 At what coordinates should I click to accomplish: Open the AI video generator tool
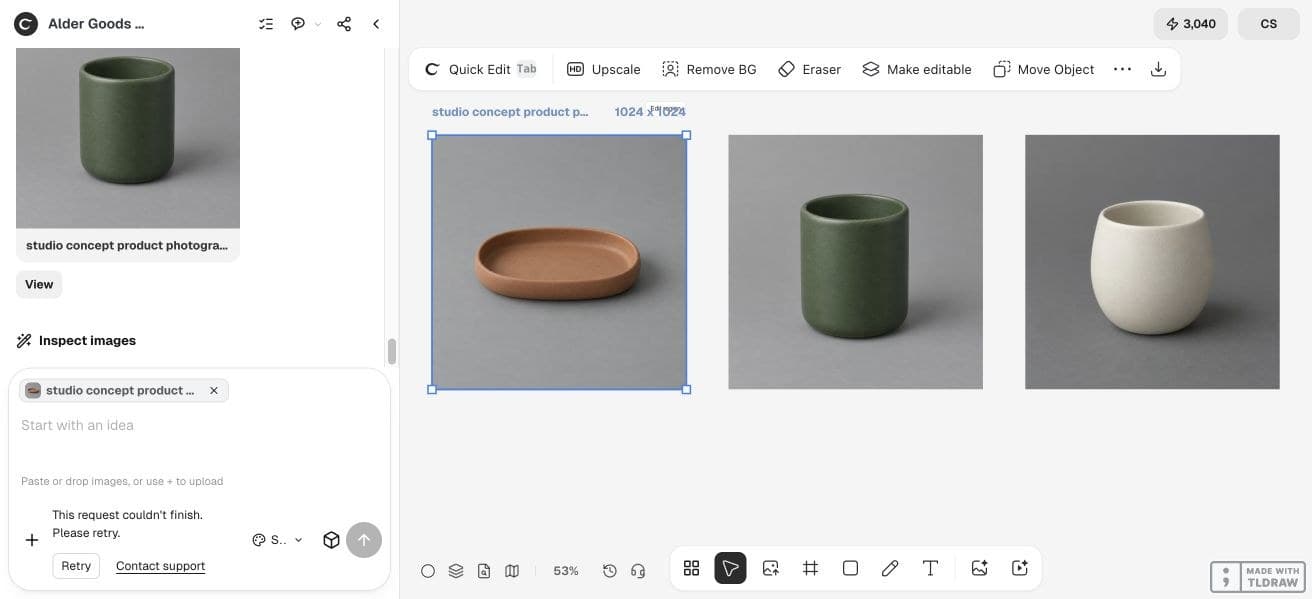pyautogui.click(x=1020, y=568)
